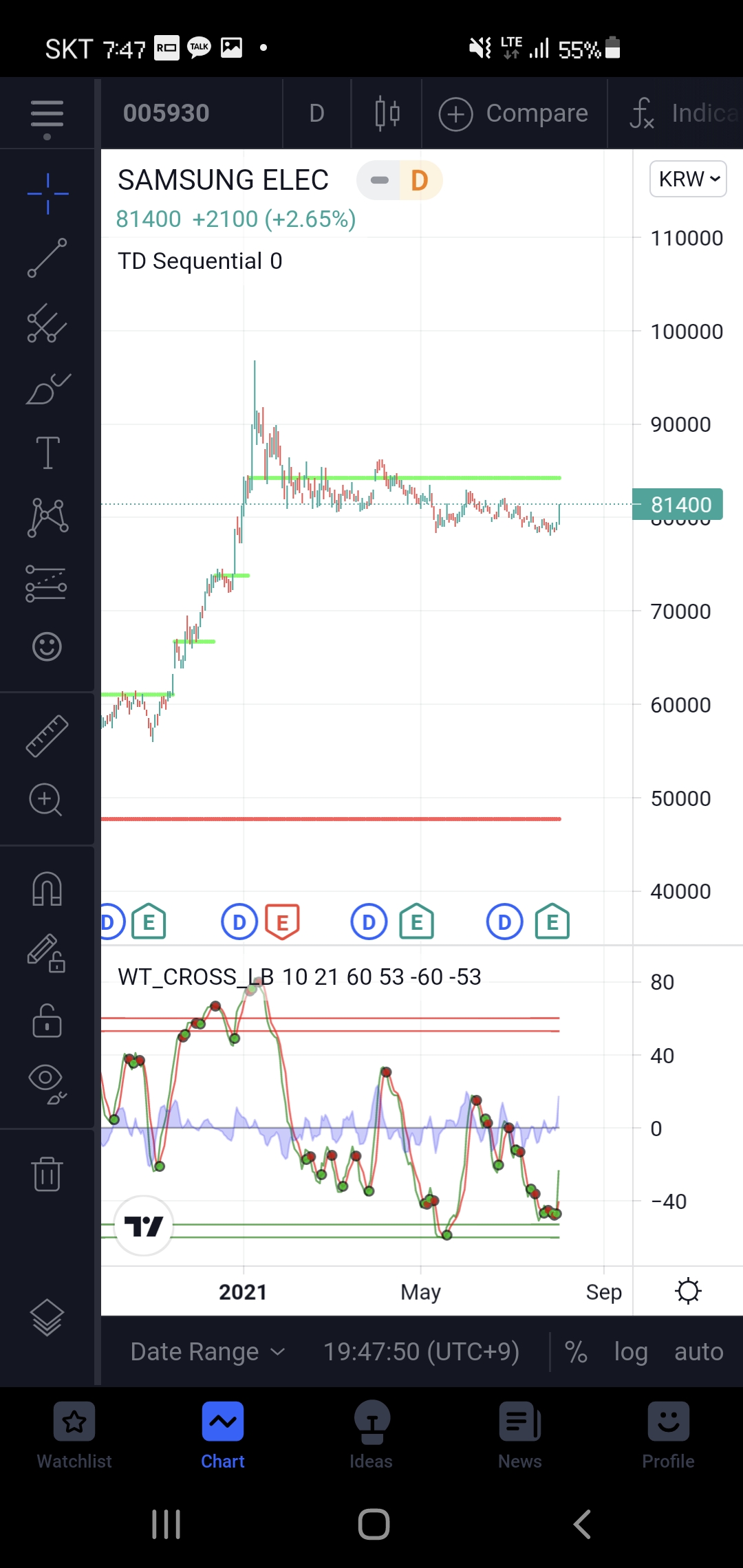Tap the Compare symbol button
The width and height of the screenshot is (743, 1568).
(514, 113)
